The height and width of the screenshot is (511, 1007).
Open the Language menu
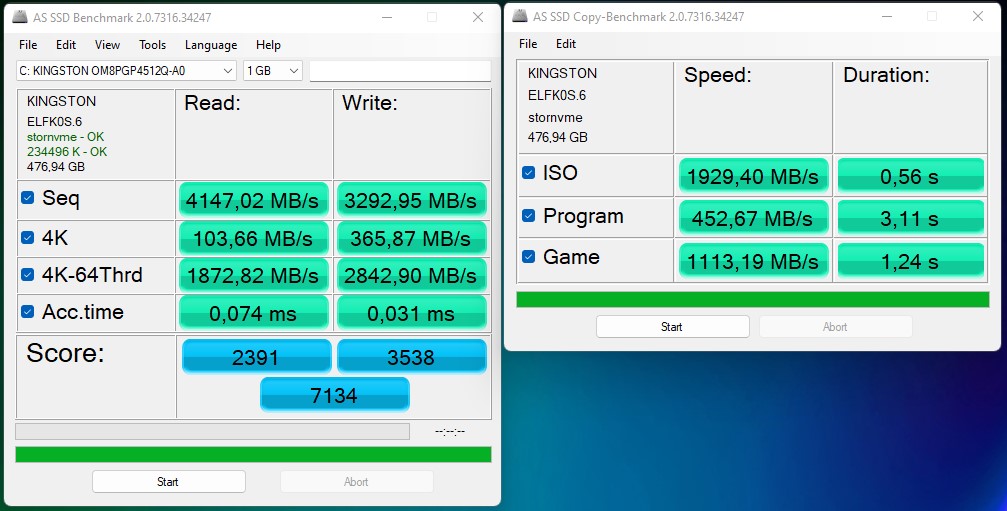click(x=211, y=45)
